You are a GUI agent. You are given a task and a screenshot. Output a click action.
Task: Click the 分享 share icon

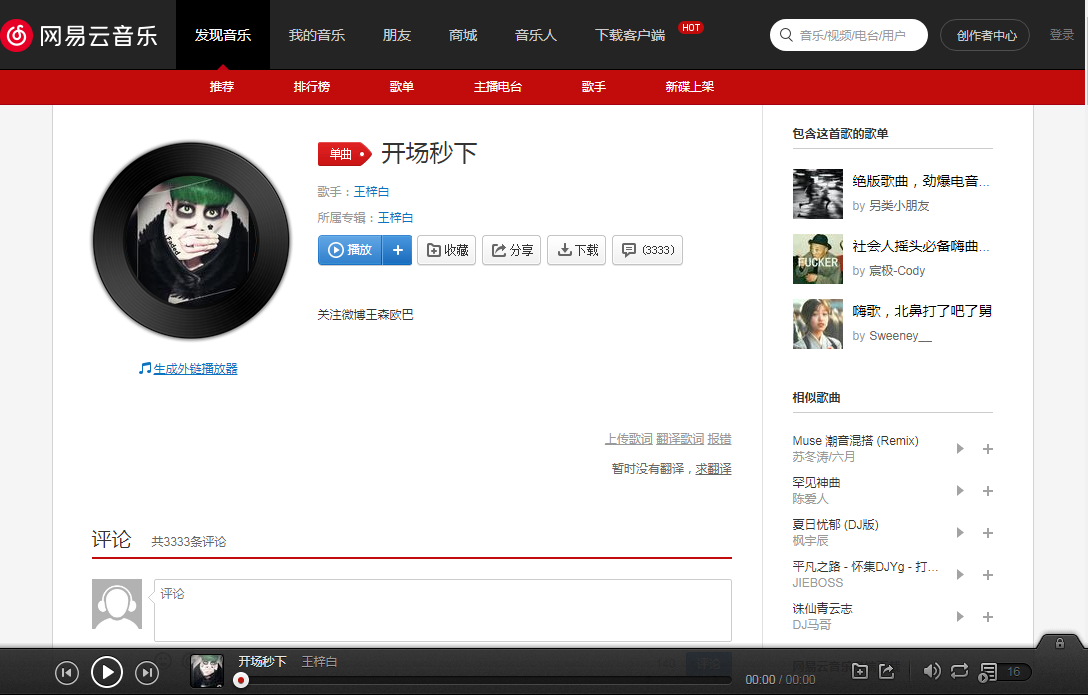point(498,250)
